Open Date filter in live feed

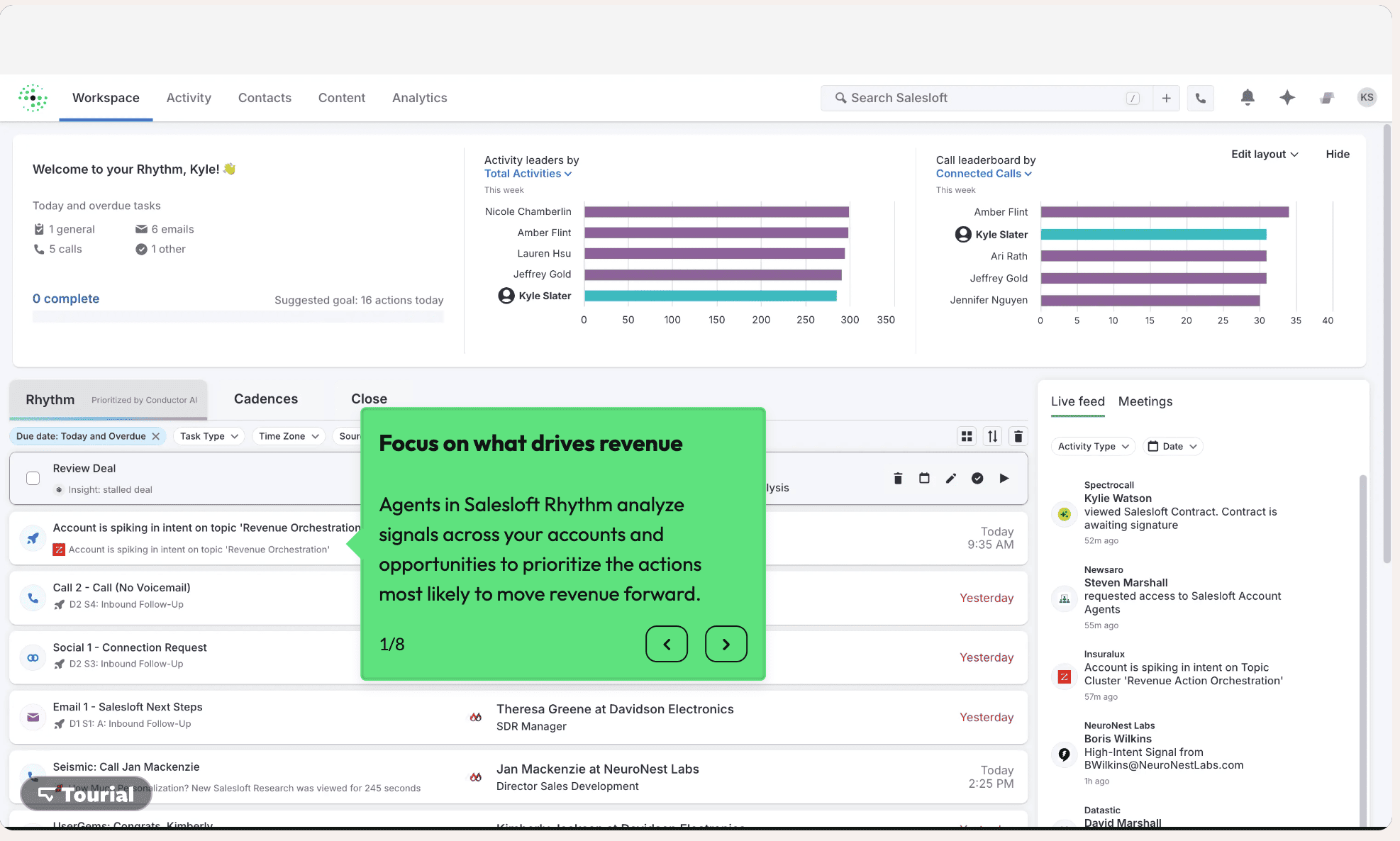click(x=1172, y=446)
